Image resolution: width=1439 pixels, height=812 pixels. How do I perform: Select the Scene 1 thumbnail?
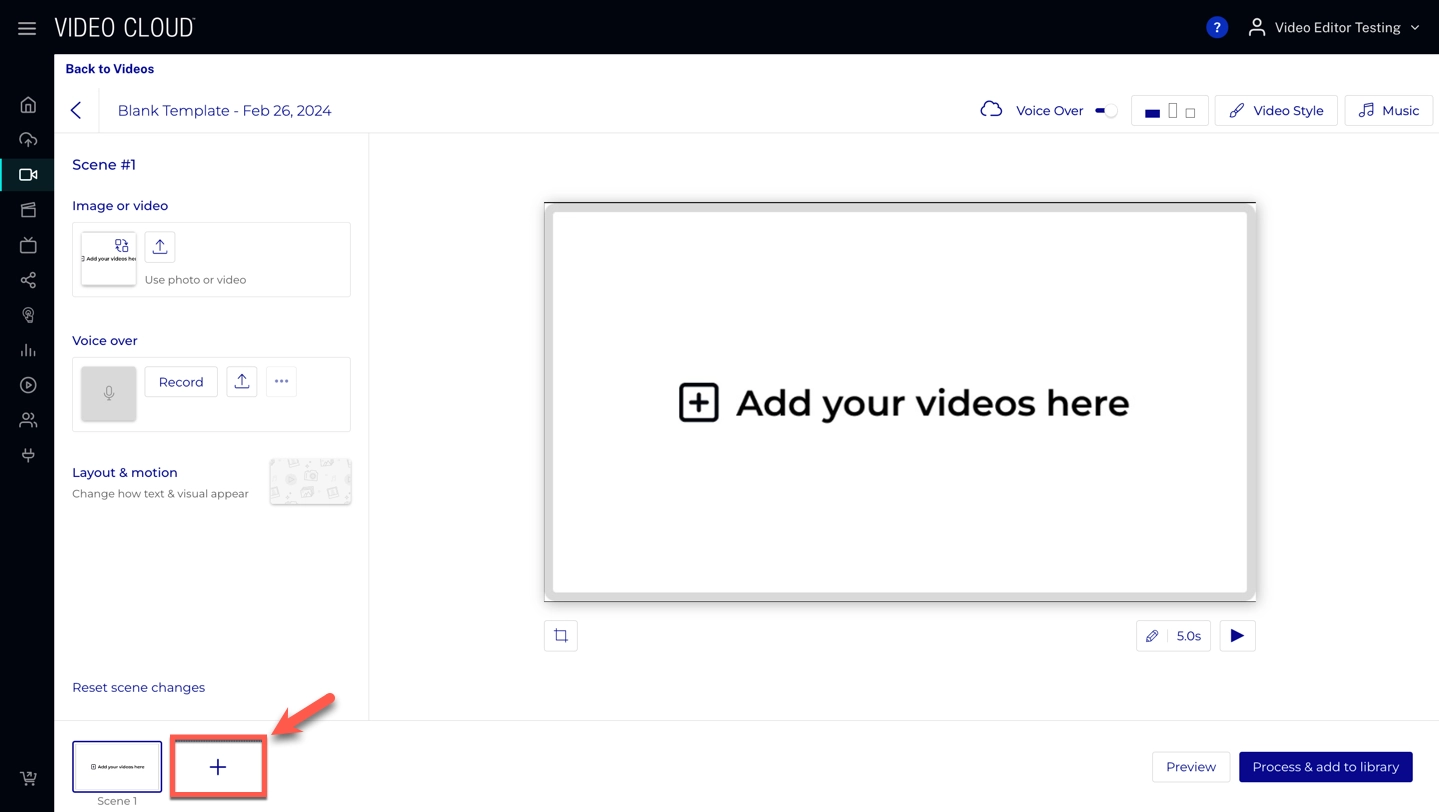117,766
